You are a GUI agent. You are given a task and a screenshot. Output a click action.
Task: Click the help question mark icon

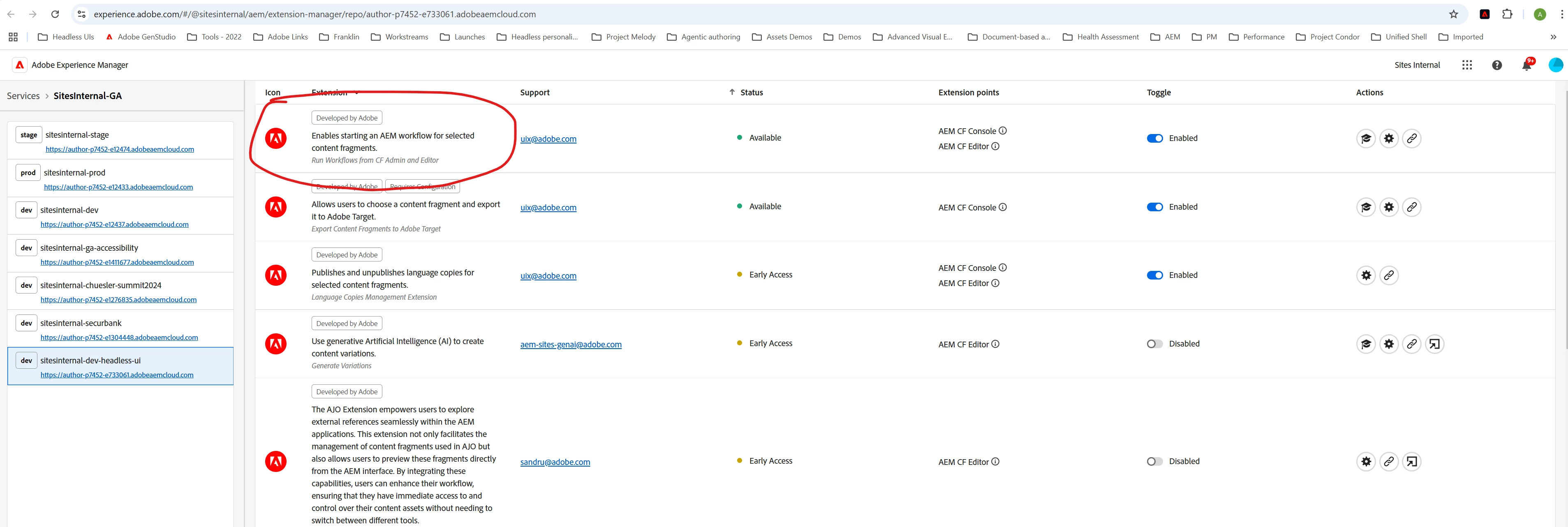click(1496, 65)
